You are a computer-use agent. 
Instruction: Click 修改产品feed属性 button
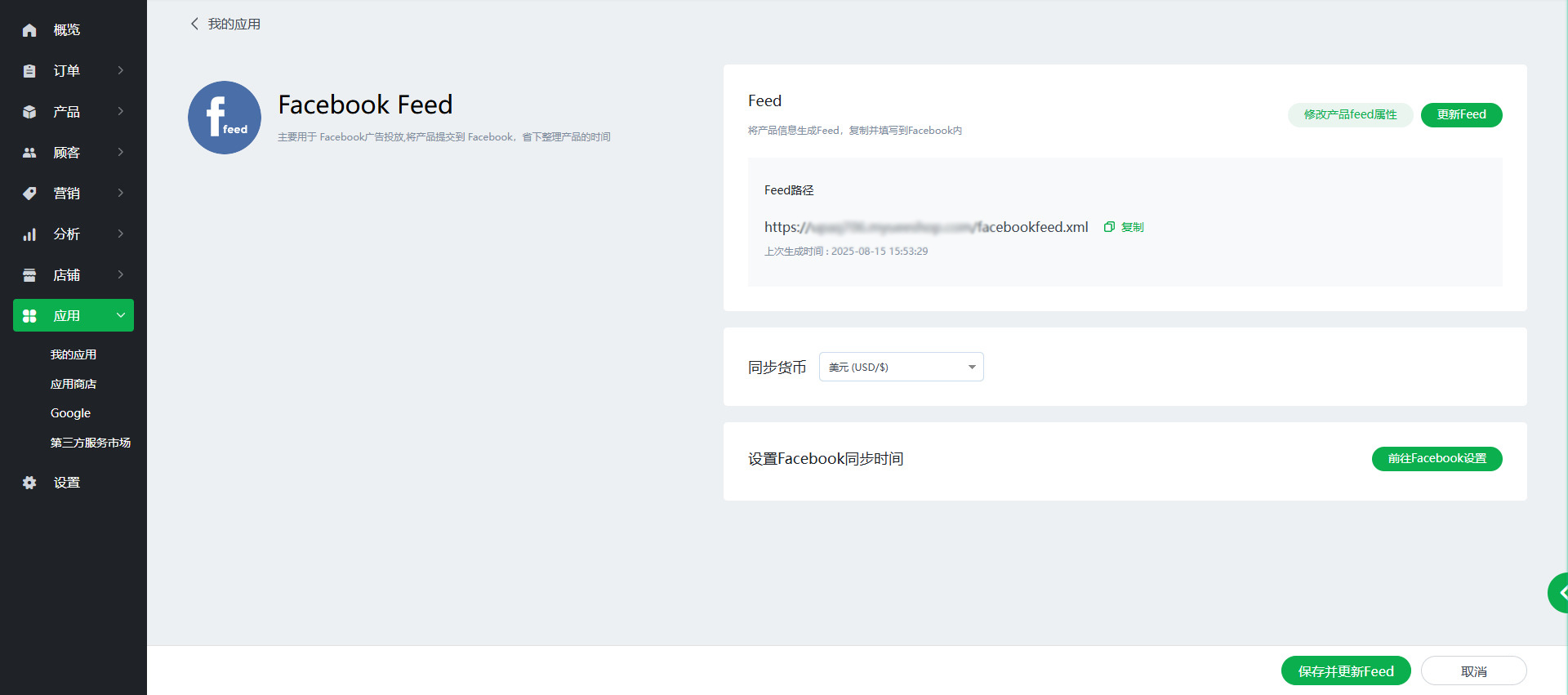(1351, 114)
